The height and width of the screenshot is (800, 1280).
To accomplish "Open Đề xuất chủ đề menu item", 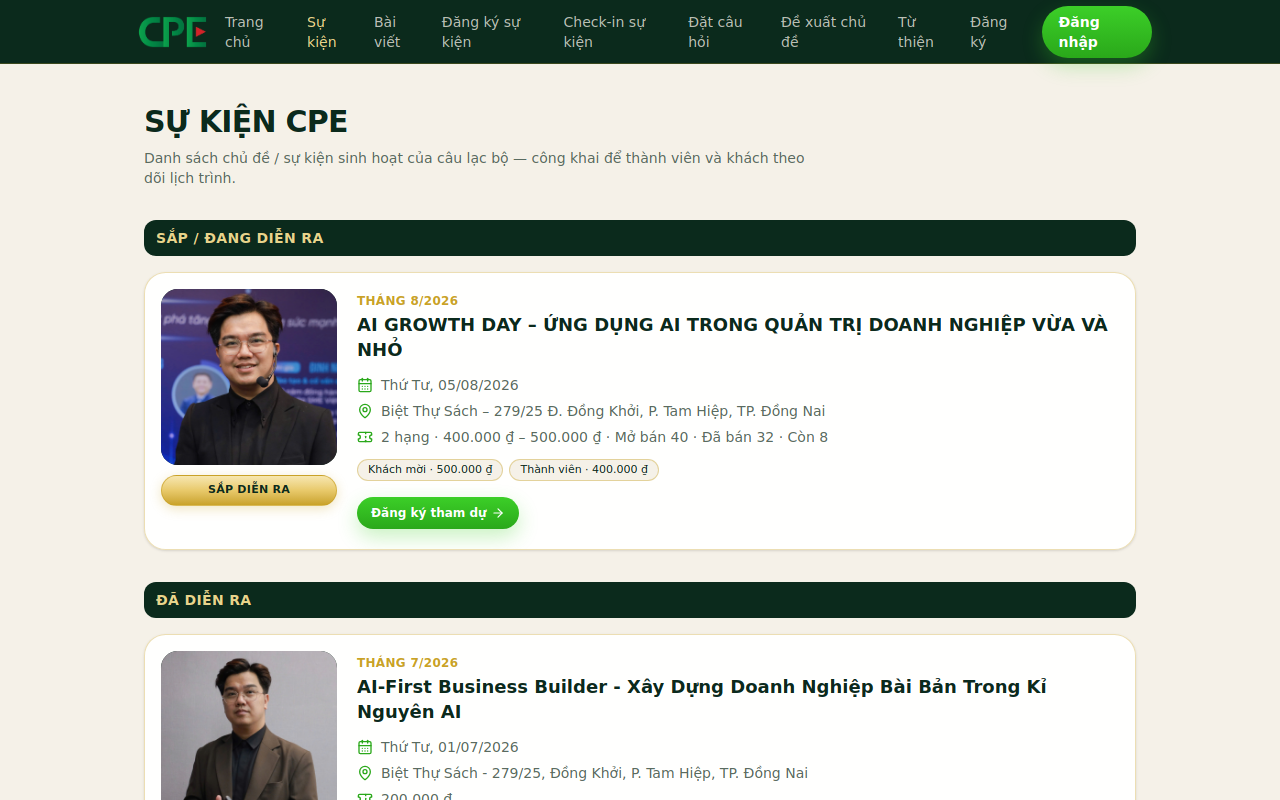I will click(823, 32).
